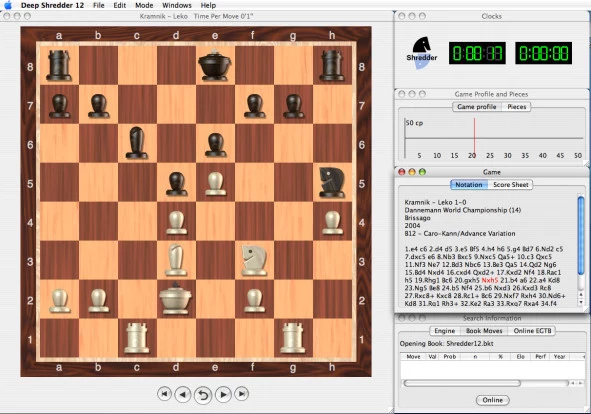Jump to the start of the game
This screenshot has width=591, height=414.
[x=164, y=394]
